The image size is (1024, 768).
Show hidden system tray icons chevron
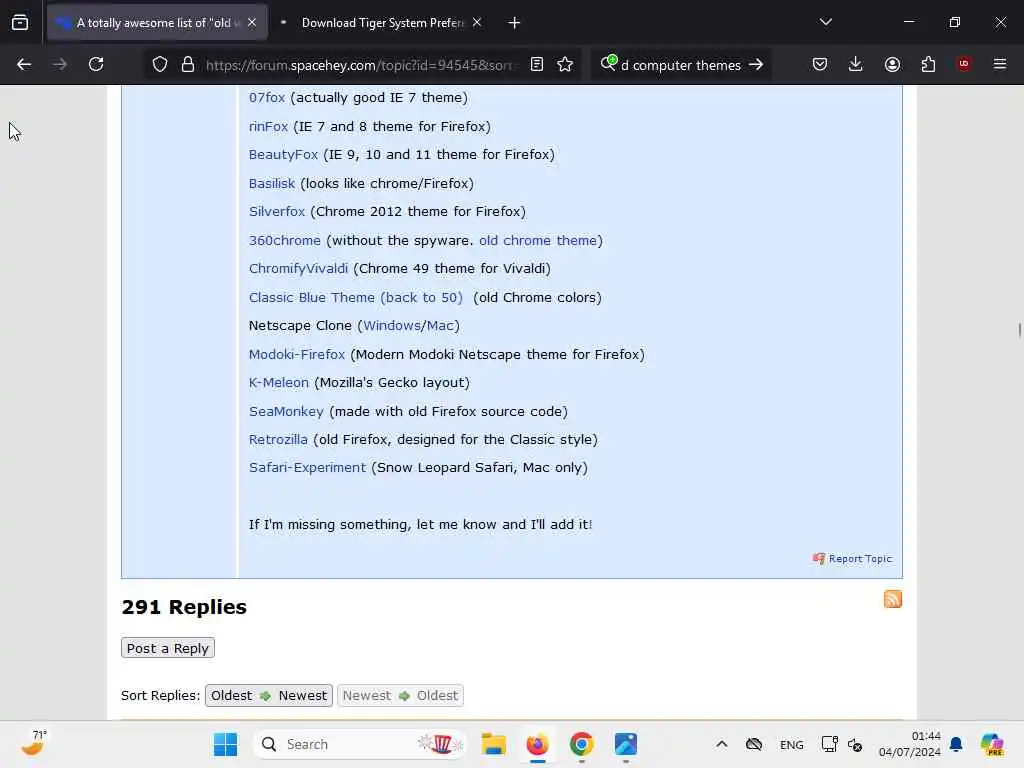722,744
